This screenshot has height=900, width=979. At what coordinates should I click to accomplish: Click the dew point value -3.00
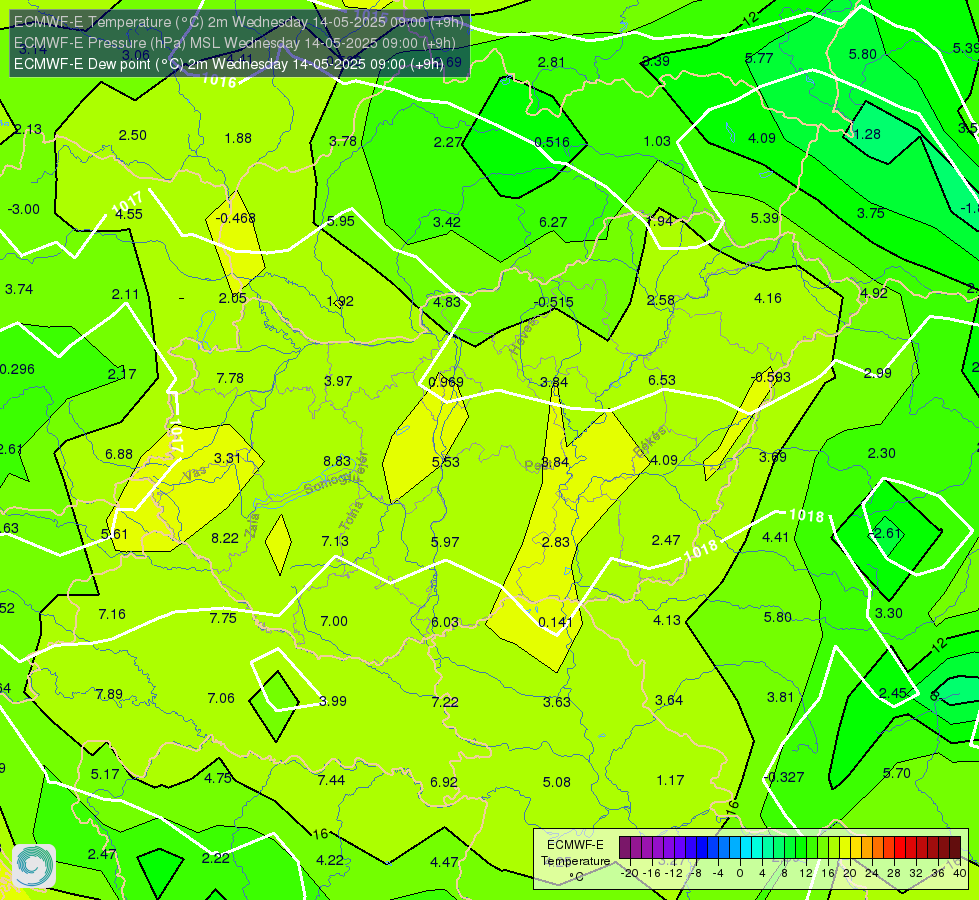pos(24,209)
